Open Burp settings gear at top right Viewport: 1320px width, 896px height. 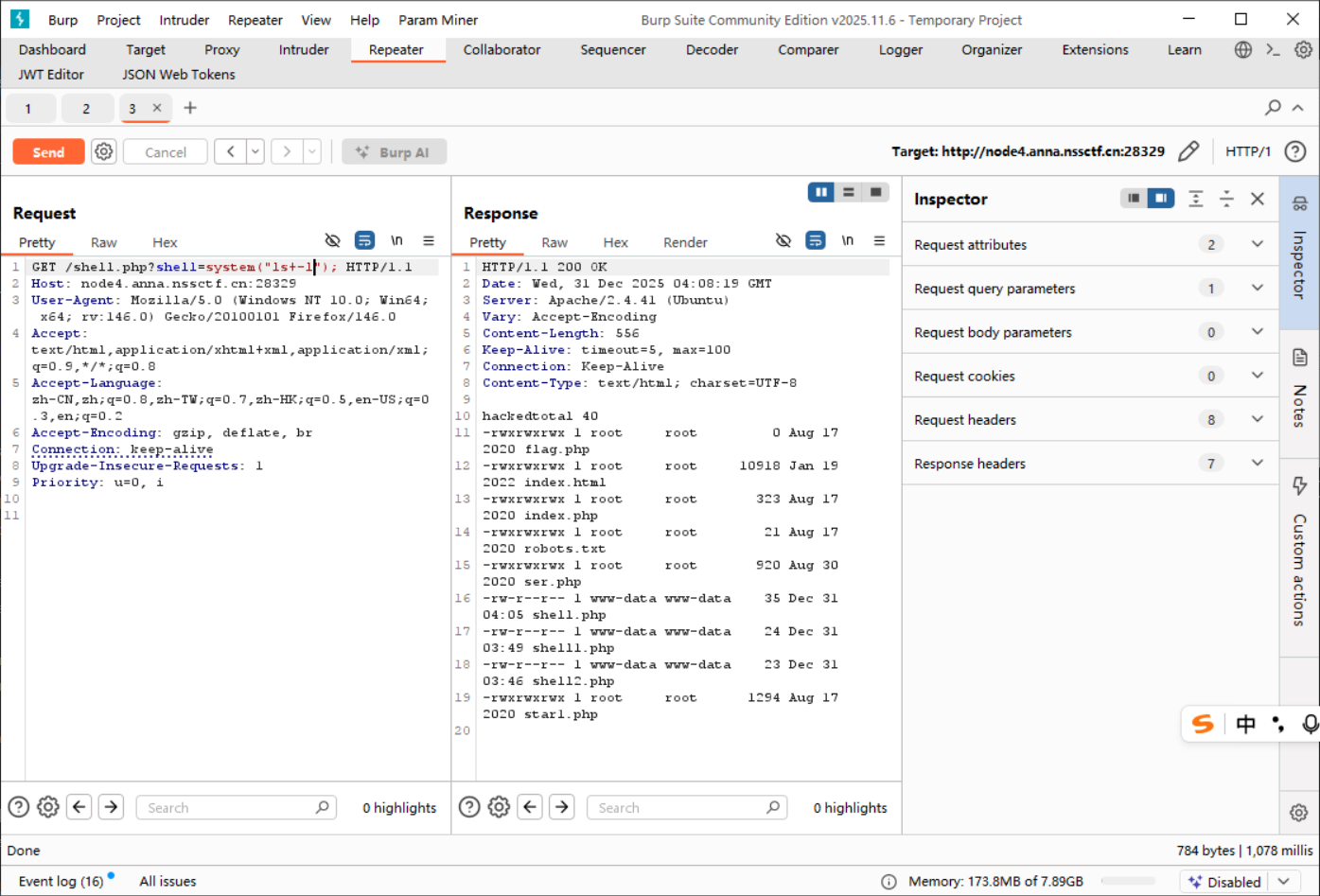pyautogui.click(x=1303, y=50)
